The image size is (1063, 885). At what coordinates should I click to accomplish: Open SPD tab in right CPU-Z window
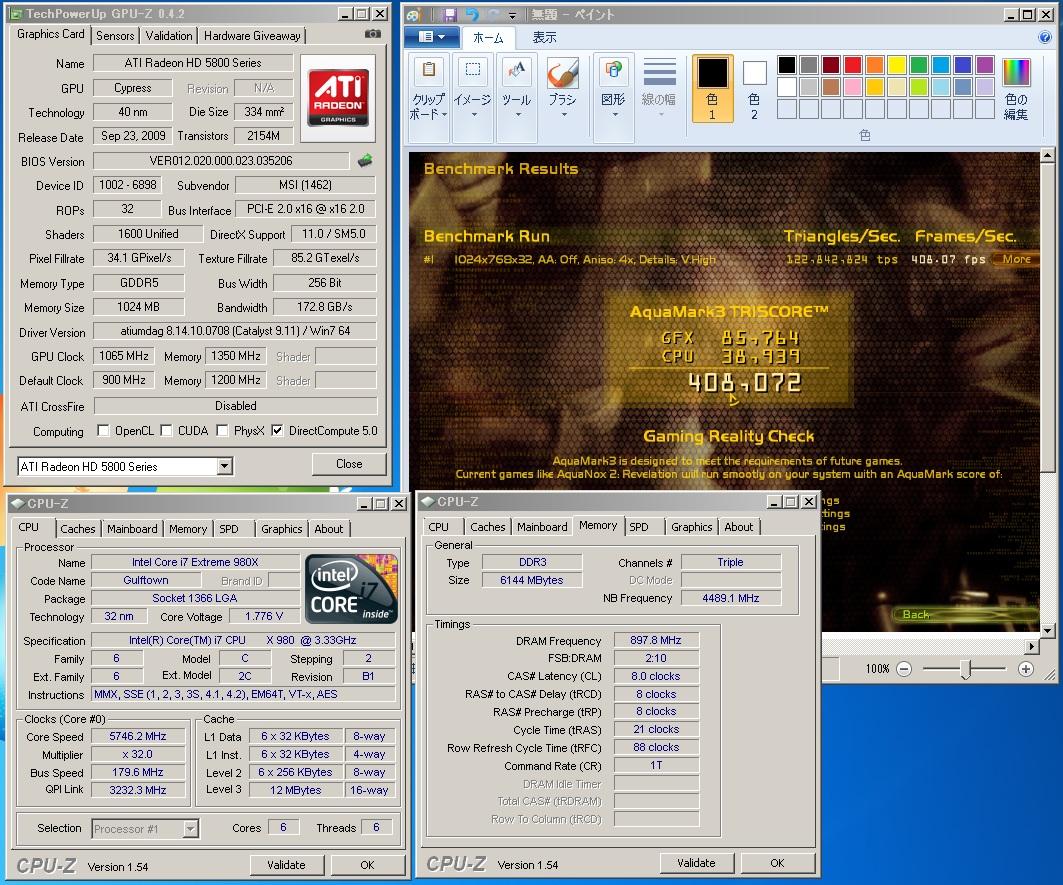(x=639, y=526)
